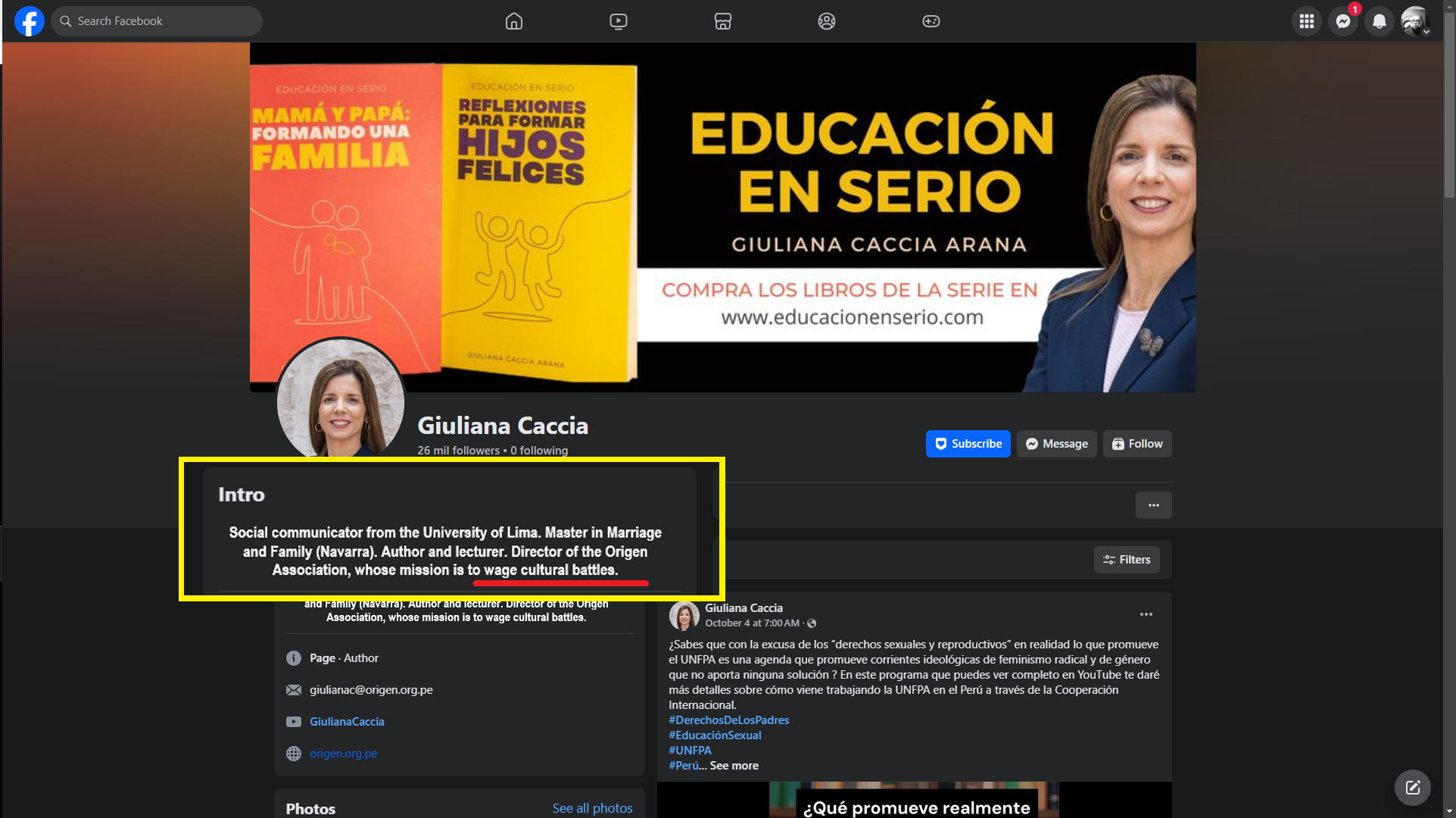Open the Educación en Serio cover photo

point(723,217)
